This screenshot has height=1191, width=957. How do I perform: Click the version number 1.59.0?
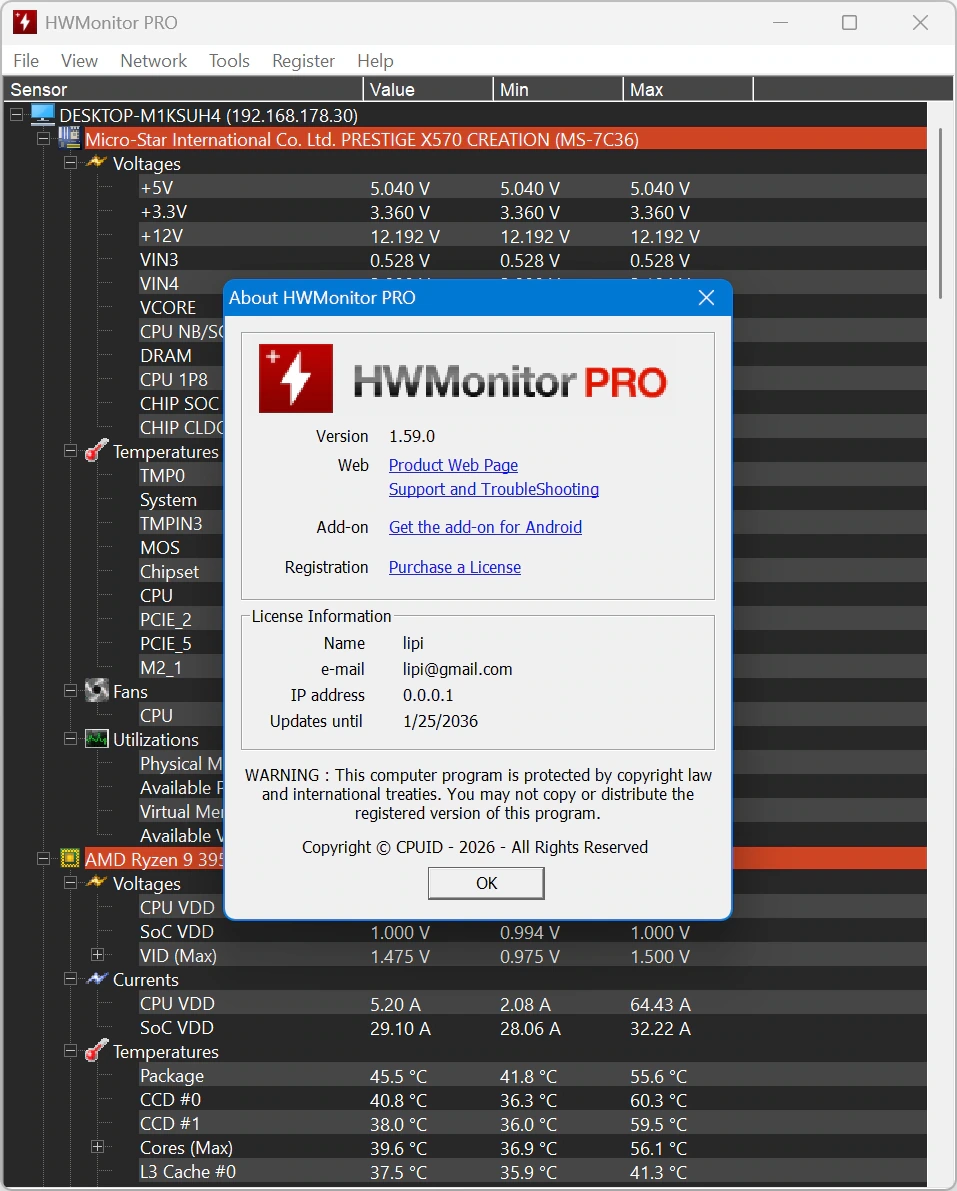412,436
